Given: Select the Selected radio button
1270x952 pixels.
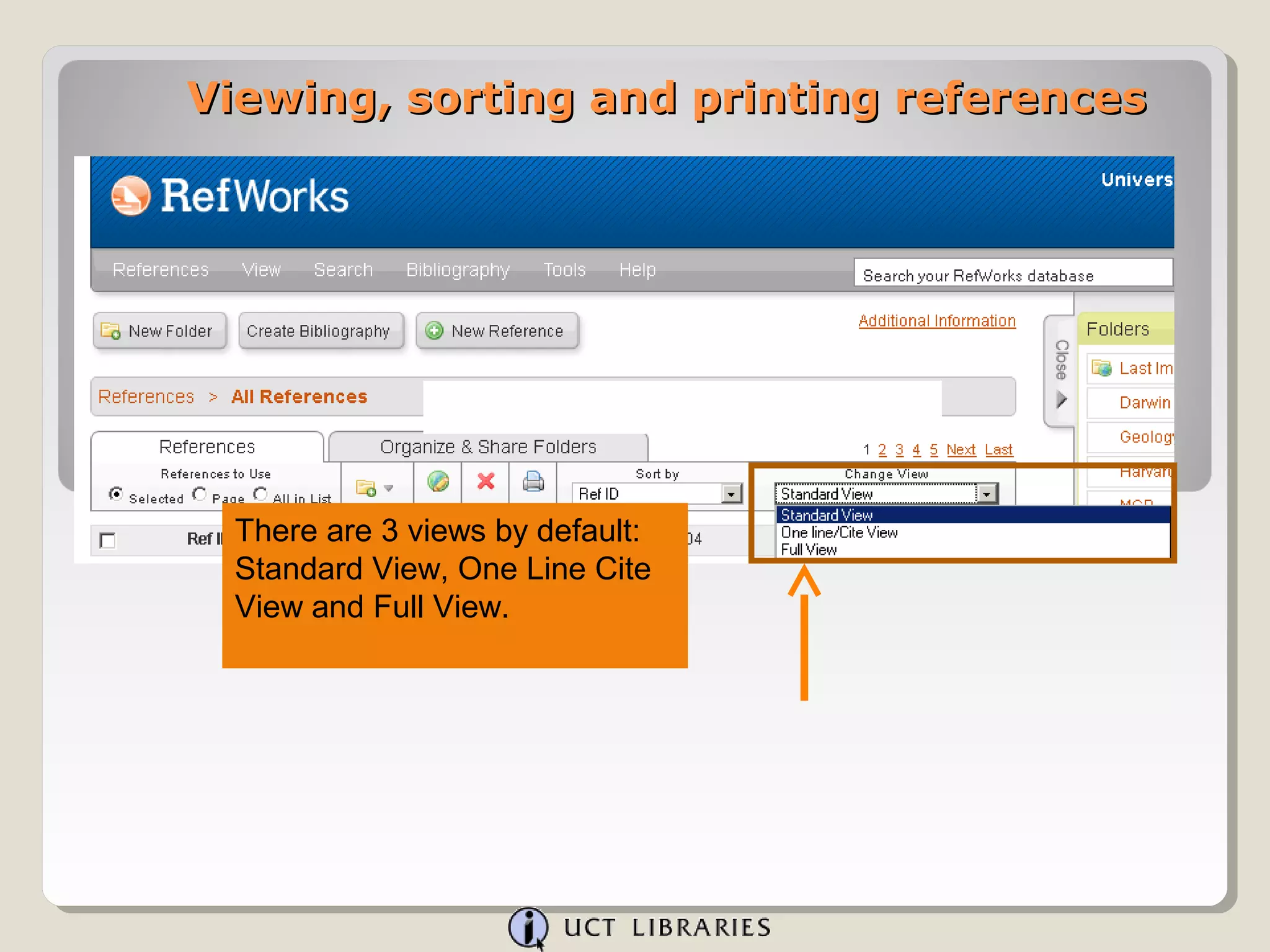Looking at the screenshot, I should [x=115, y=494].
